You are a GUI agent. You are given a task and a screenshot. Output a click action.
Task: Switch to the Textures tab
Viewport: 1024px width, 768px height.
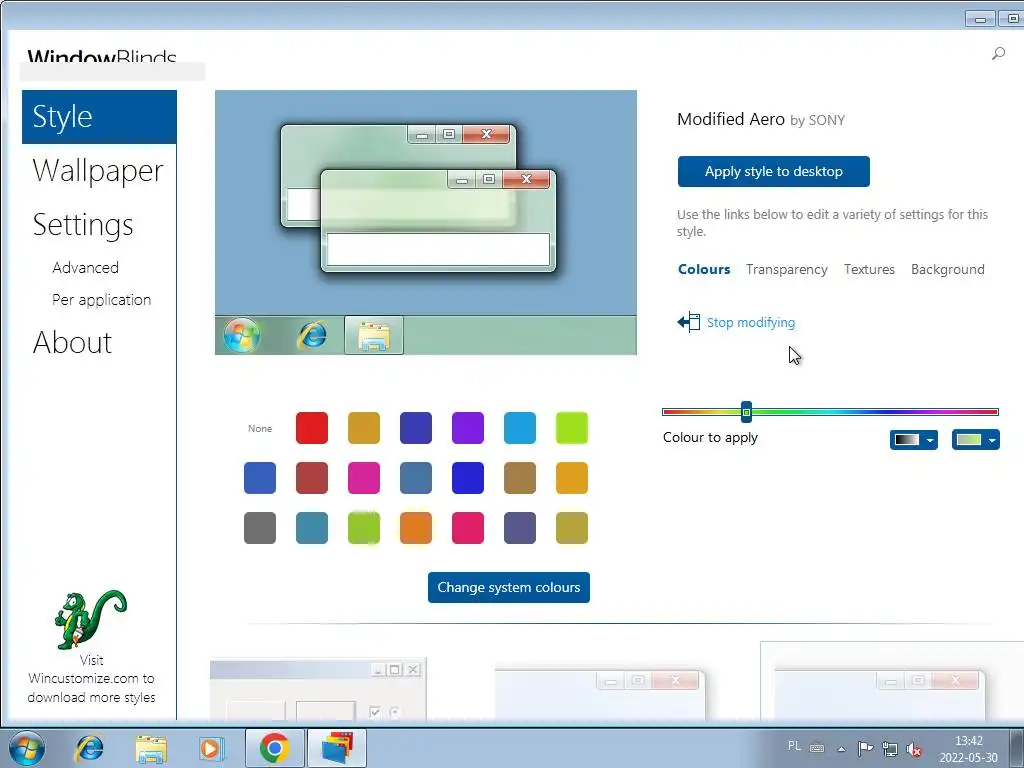pos(869,269)
